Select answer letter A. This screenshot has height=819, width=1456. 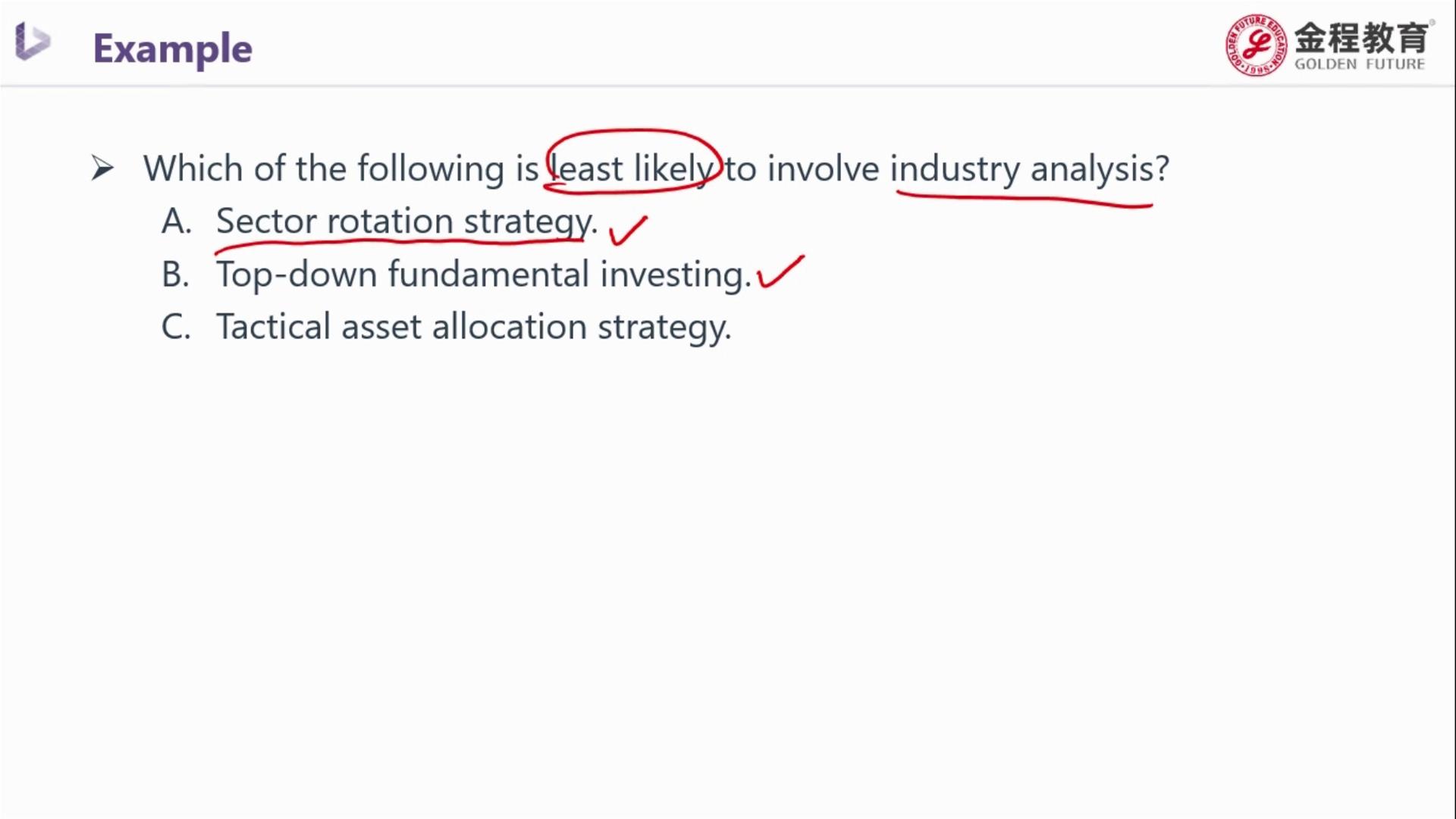[177, 221]
